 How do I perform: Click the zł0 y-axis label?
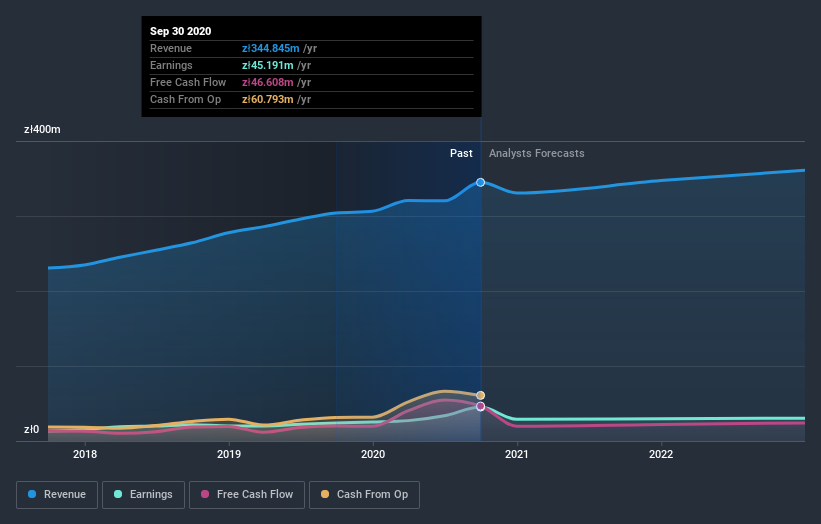(x=31, y=429)
